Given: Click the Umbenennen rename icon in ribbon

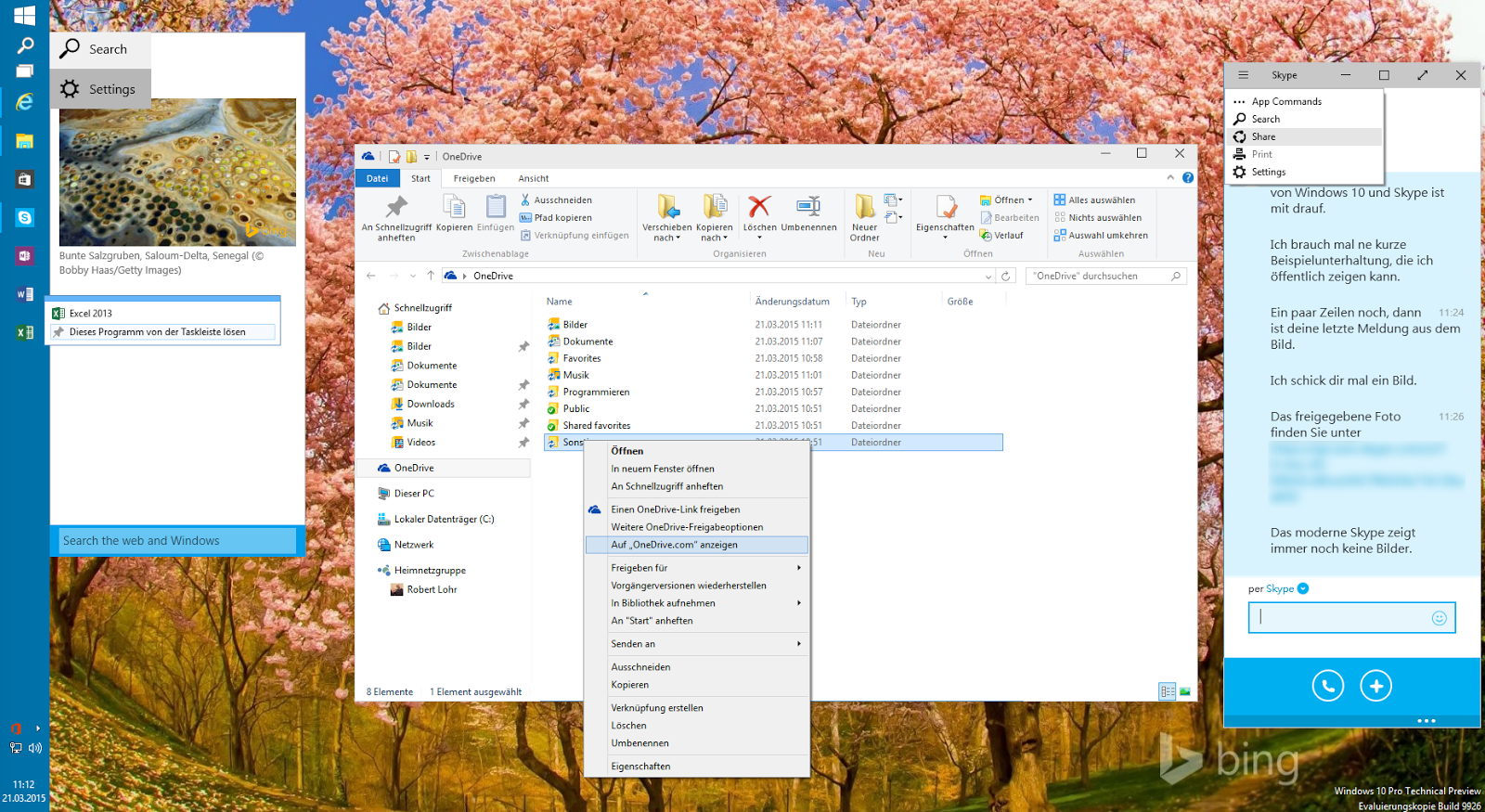Looking at the screenshot, I should pos(808,207).
